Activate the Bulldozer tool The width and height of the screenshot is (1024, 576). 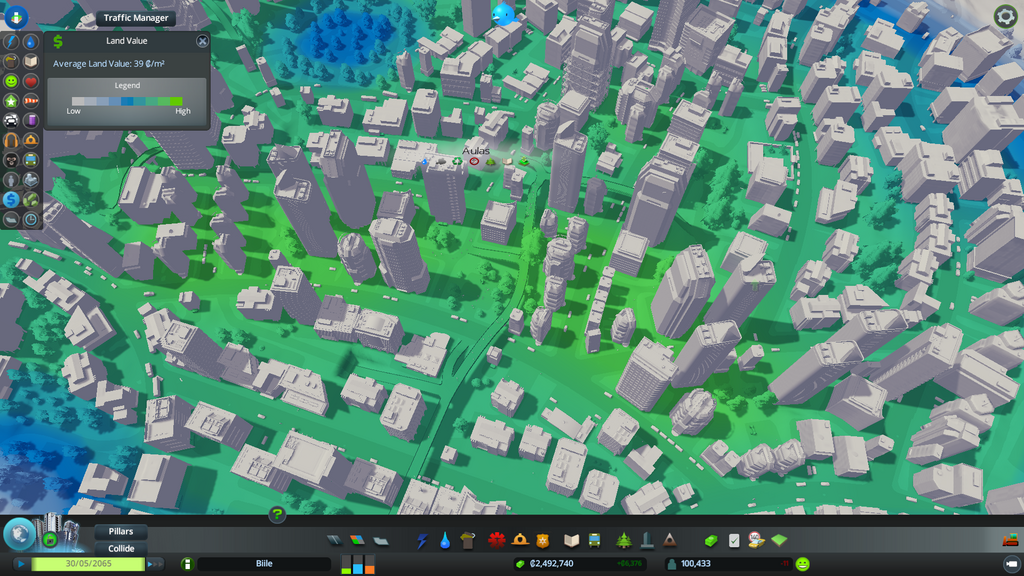tap(1010, 540)
